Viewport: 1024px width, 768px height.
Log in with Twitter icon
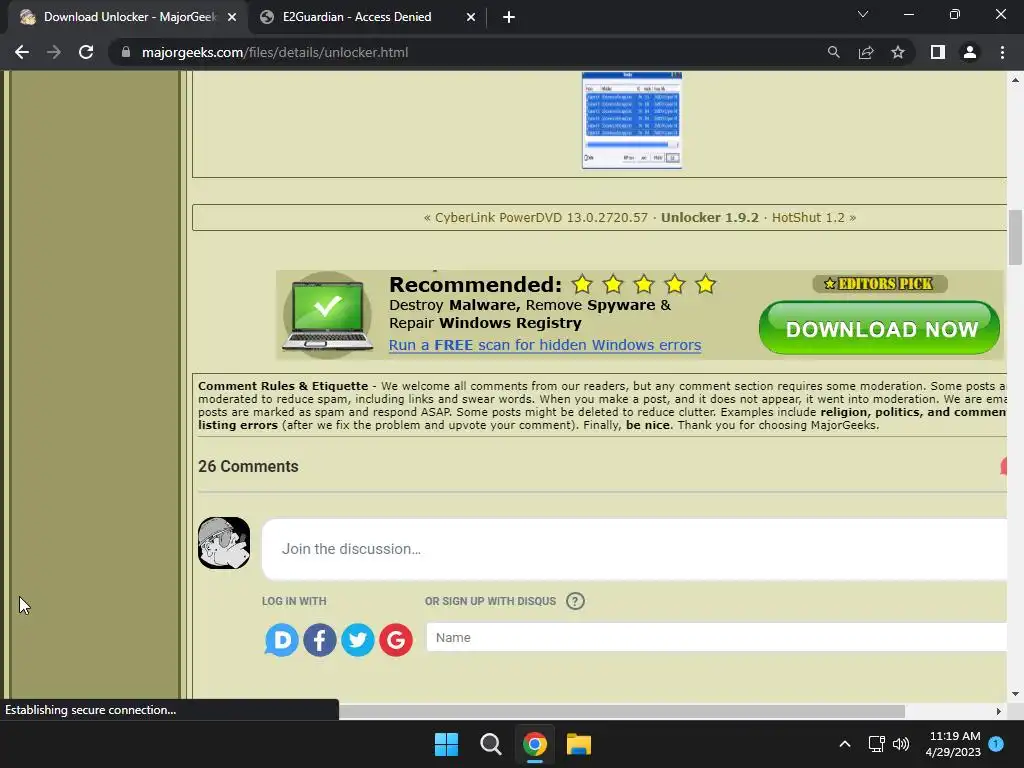358,640
